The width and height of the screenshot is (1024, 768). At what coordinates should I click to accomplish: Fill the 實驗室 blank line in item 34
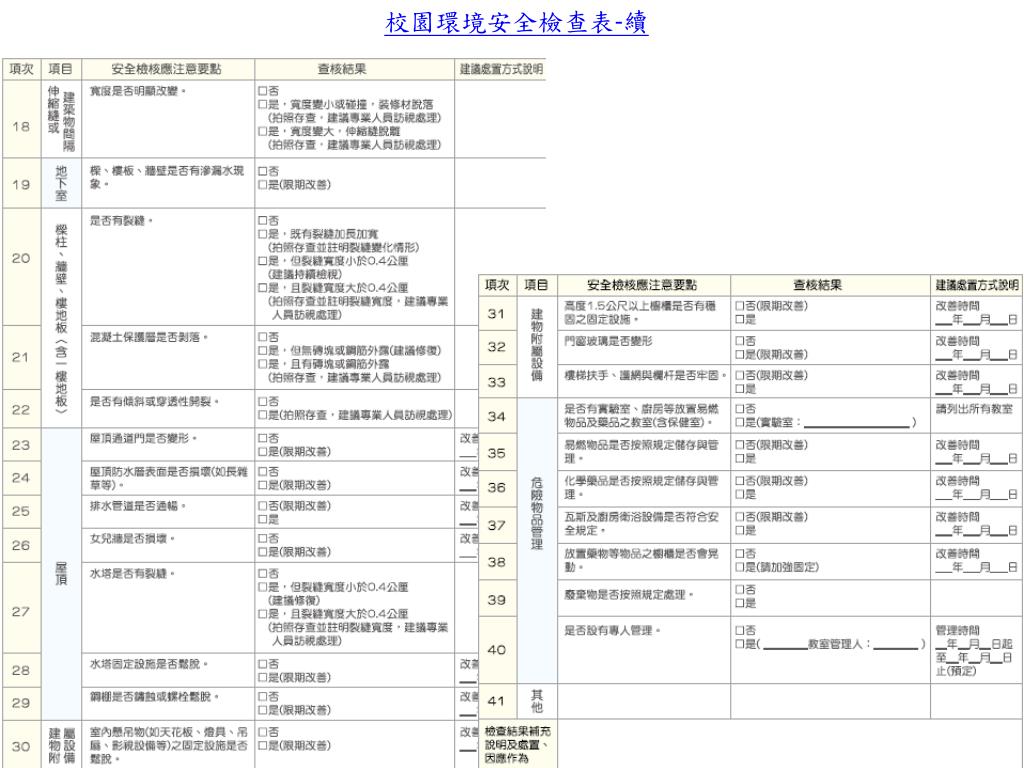[857, 423]
